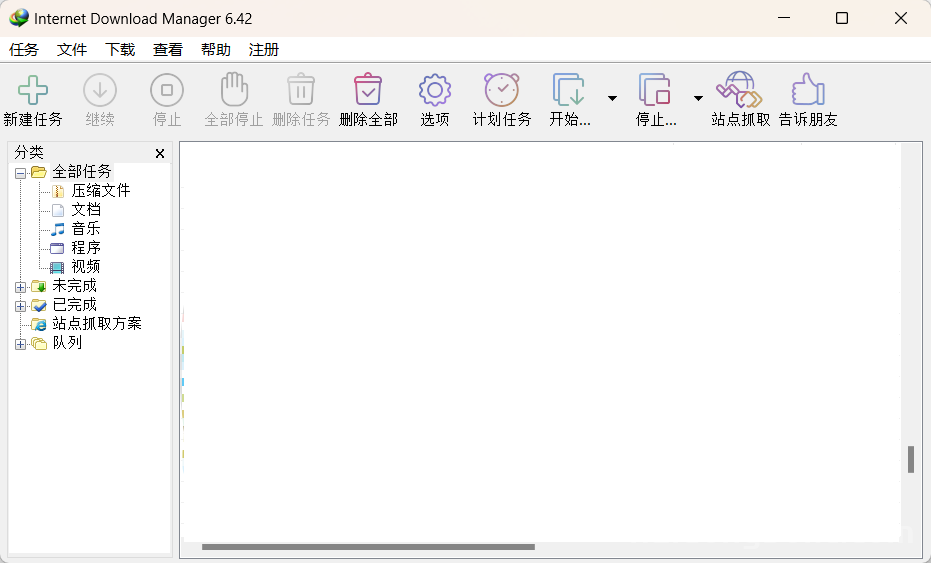
Task: Click the 文档 document page icon
Action: [x=58, y=210]
